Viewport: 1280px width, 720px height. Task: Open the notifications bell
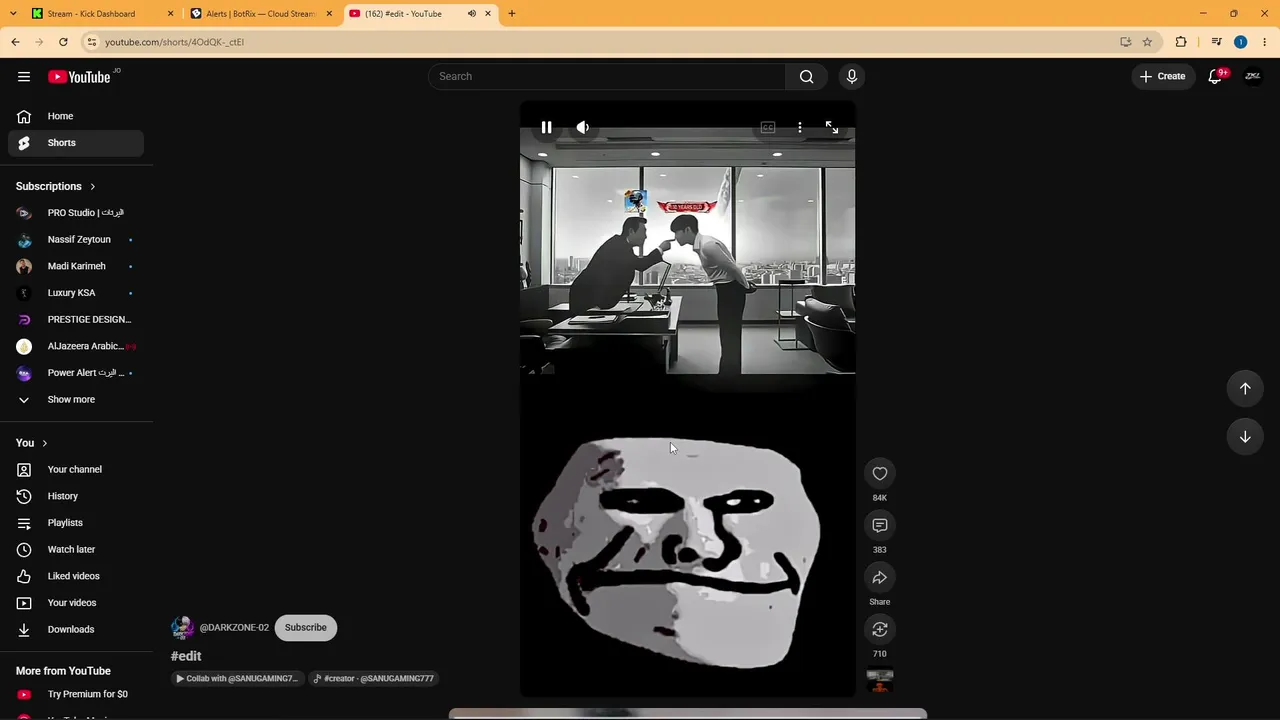1216,77
